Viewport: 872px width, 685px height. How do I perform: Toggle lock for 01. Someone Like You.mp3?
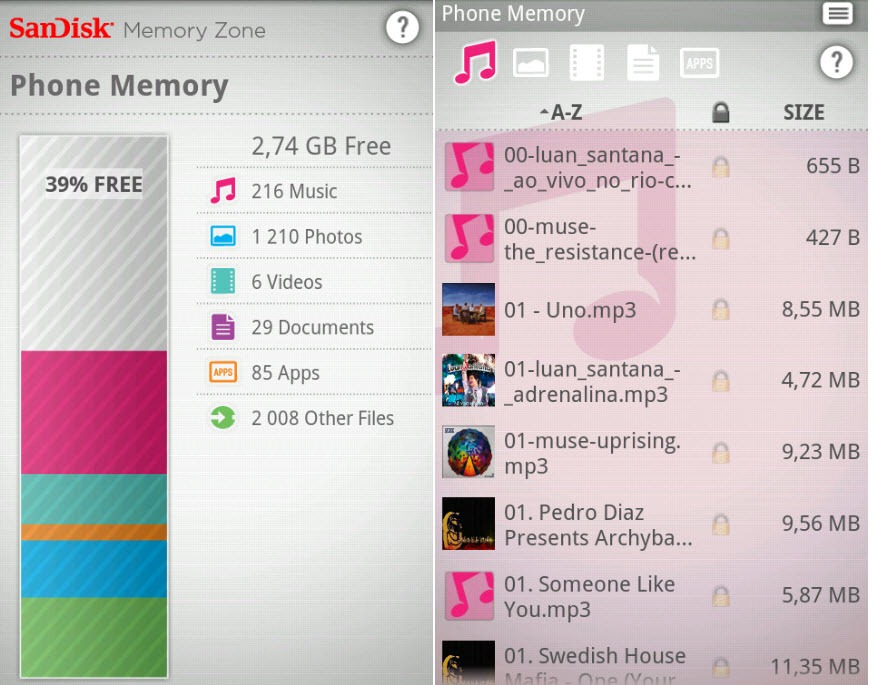[x=720, y=597]
